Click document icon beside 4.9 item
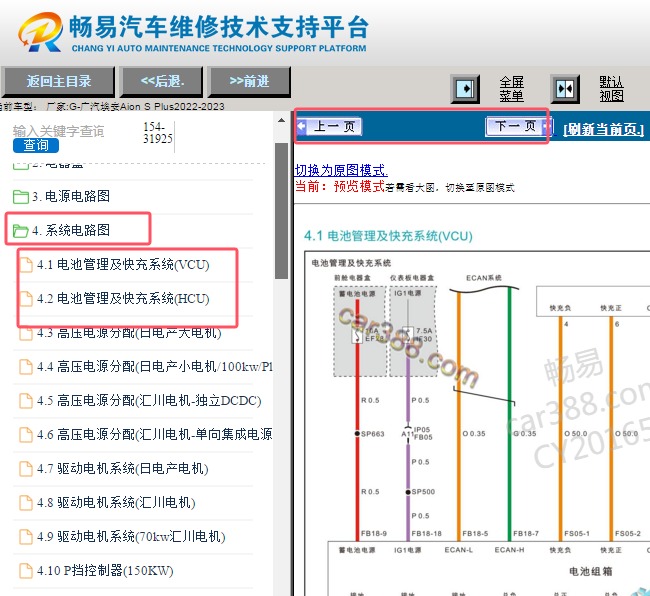Viewport: 650px width, 596px height. (x=26, y=537)
